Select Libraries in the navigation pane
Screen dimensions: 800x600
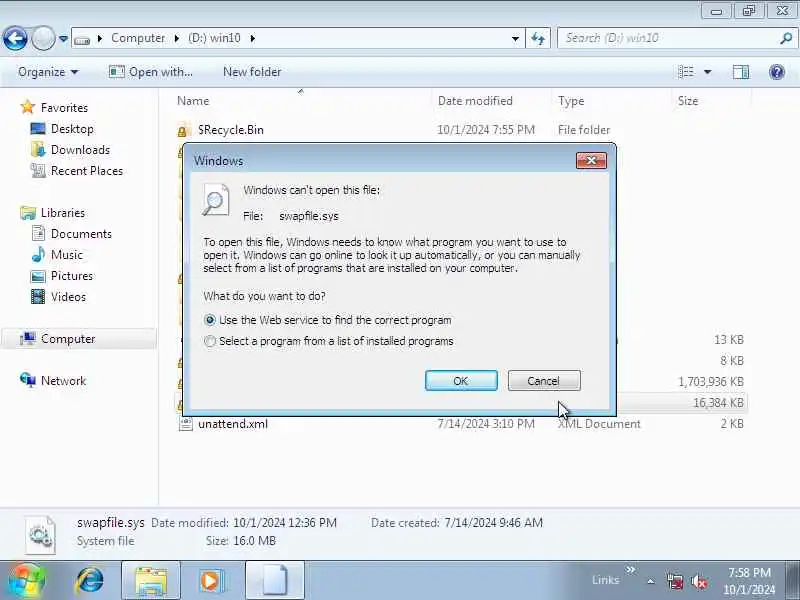coord(63,213)
